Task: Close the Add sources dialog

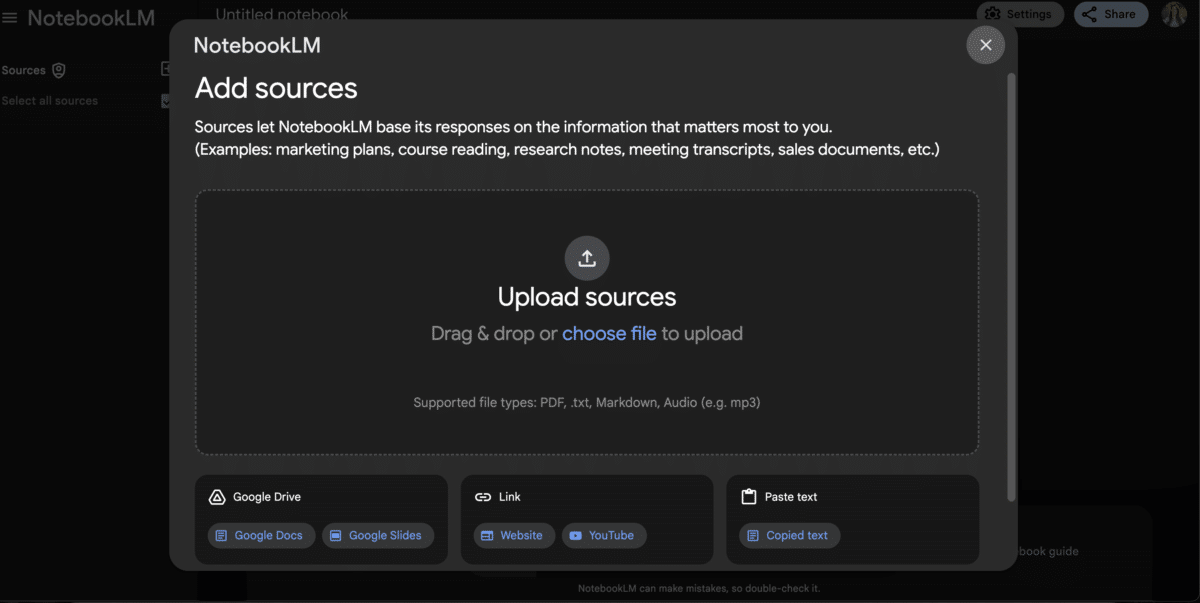Action: pyautogui.click(x=985, y=45)
